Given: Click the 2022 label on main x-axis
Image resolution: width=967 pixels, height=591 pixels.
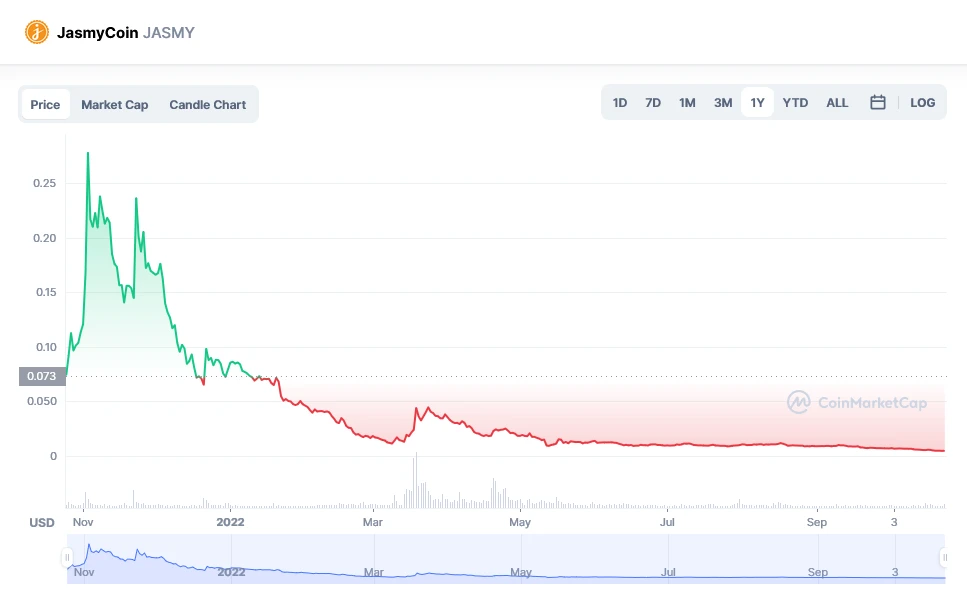Looking at the screenshot, I should (x=230, y=522).
